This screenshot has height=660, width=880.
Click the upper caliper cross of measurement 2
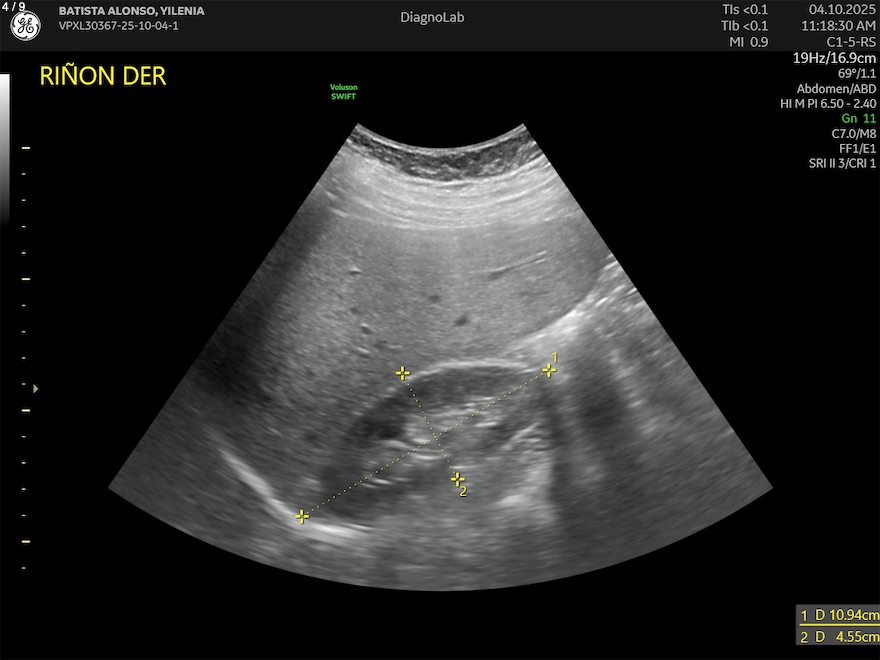402,373
